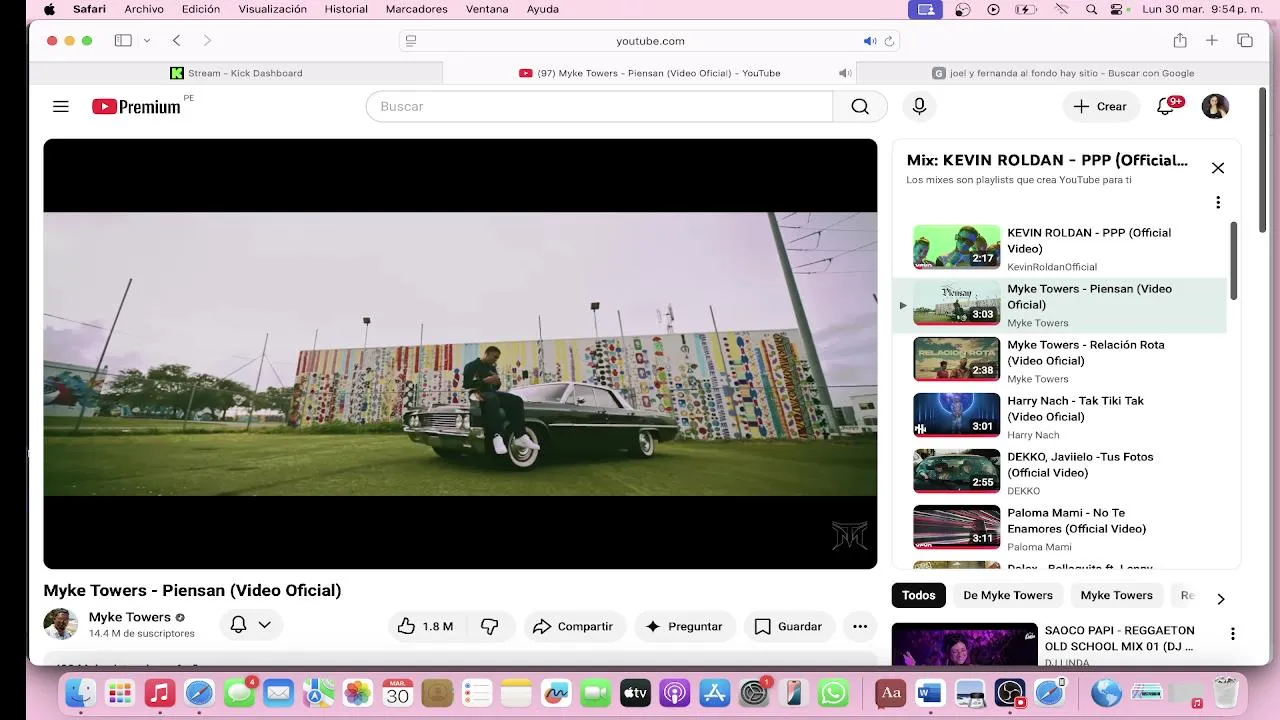Select the Todos filter chip

click(918, 595)
